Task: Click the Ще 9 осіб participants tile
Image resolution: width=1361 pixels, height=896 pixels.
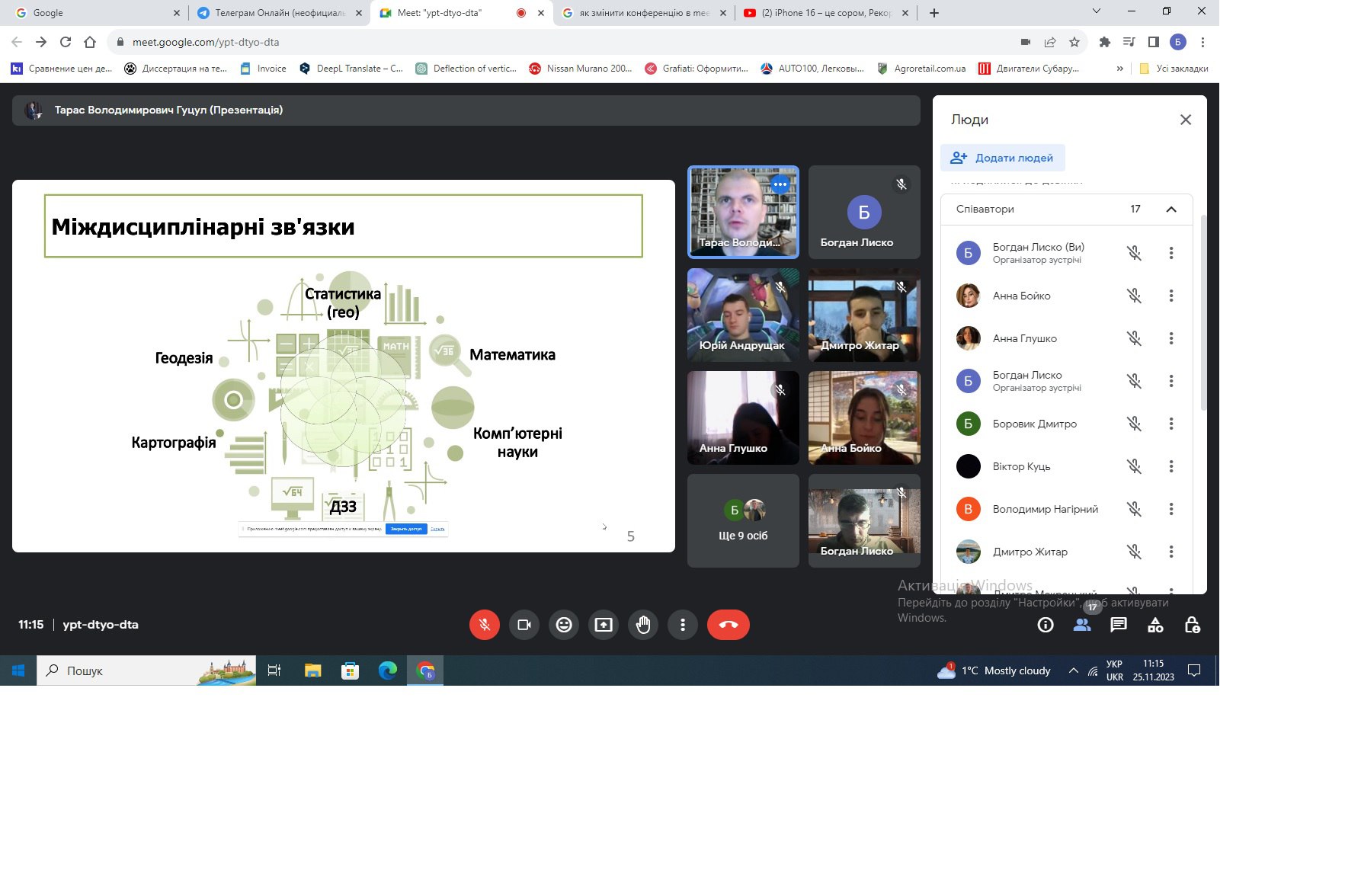Action: pos(743,521)
